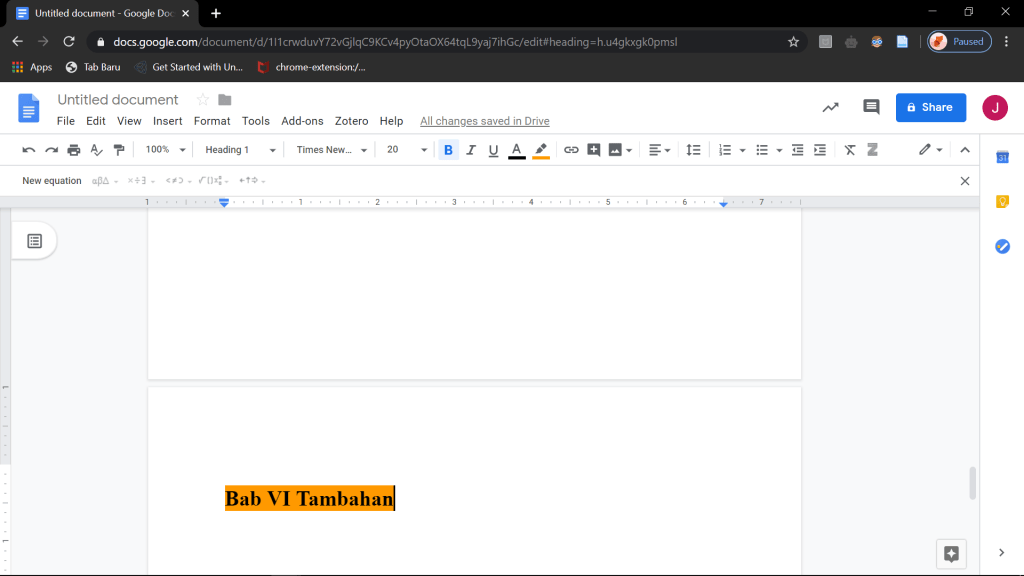Image resolution: width=1024 pixels, height=576 pixels.
Task: Show the document outline
Action: pos(34,241)
